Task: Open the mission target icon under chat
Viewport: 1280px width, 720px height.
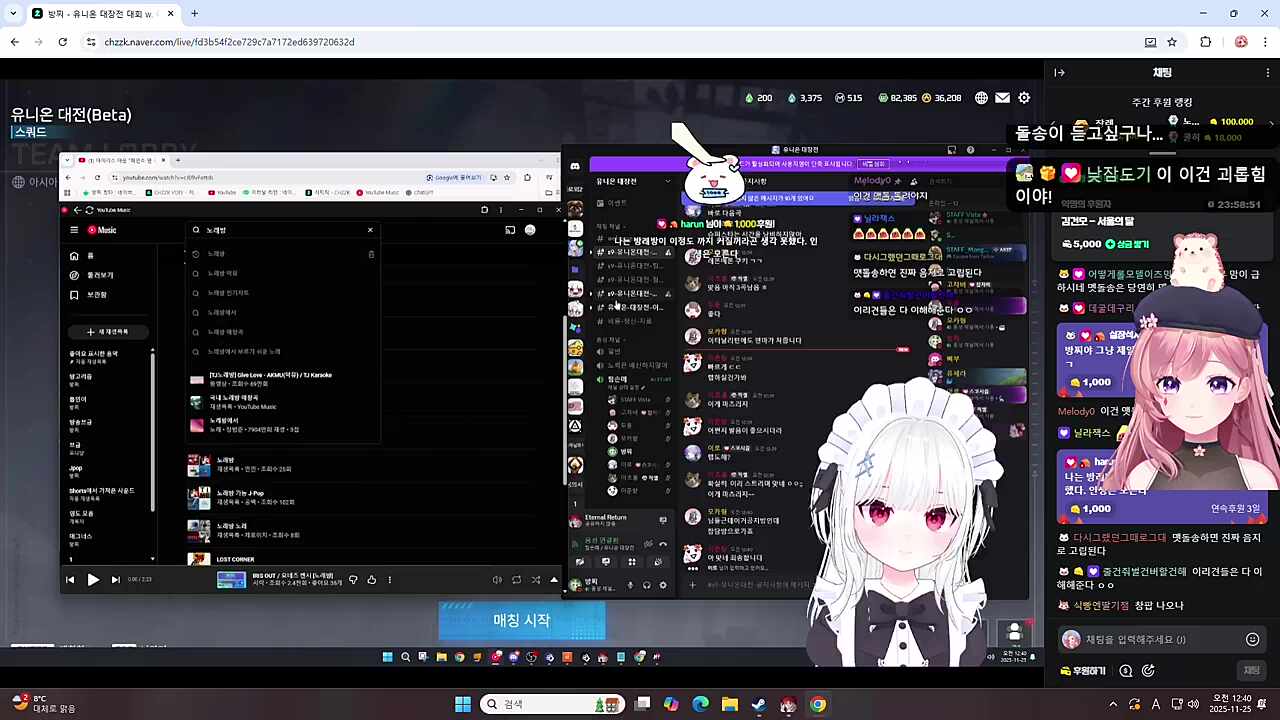Action: click(1148, 671)
